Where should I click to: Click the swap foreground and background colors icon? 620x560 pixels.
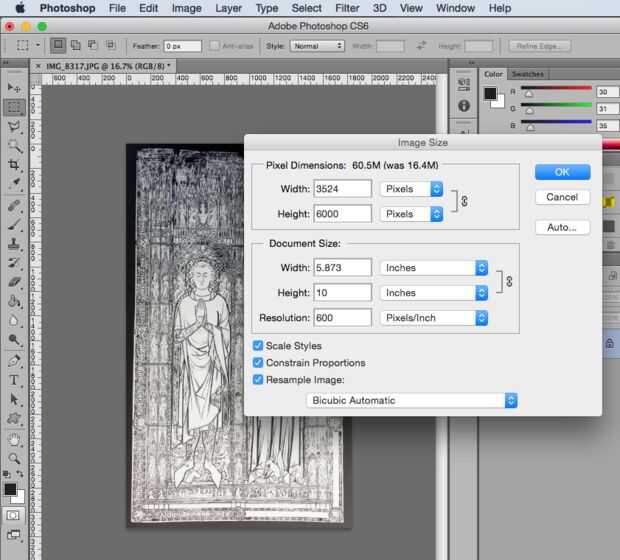tap(20, 474)
